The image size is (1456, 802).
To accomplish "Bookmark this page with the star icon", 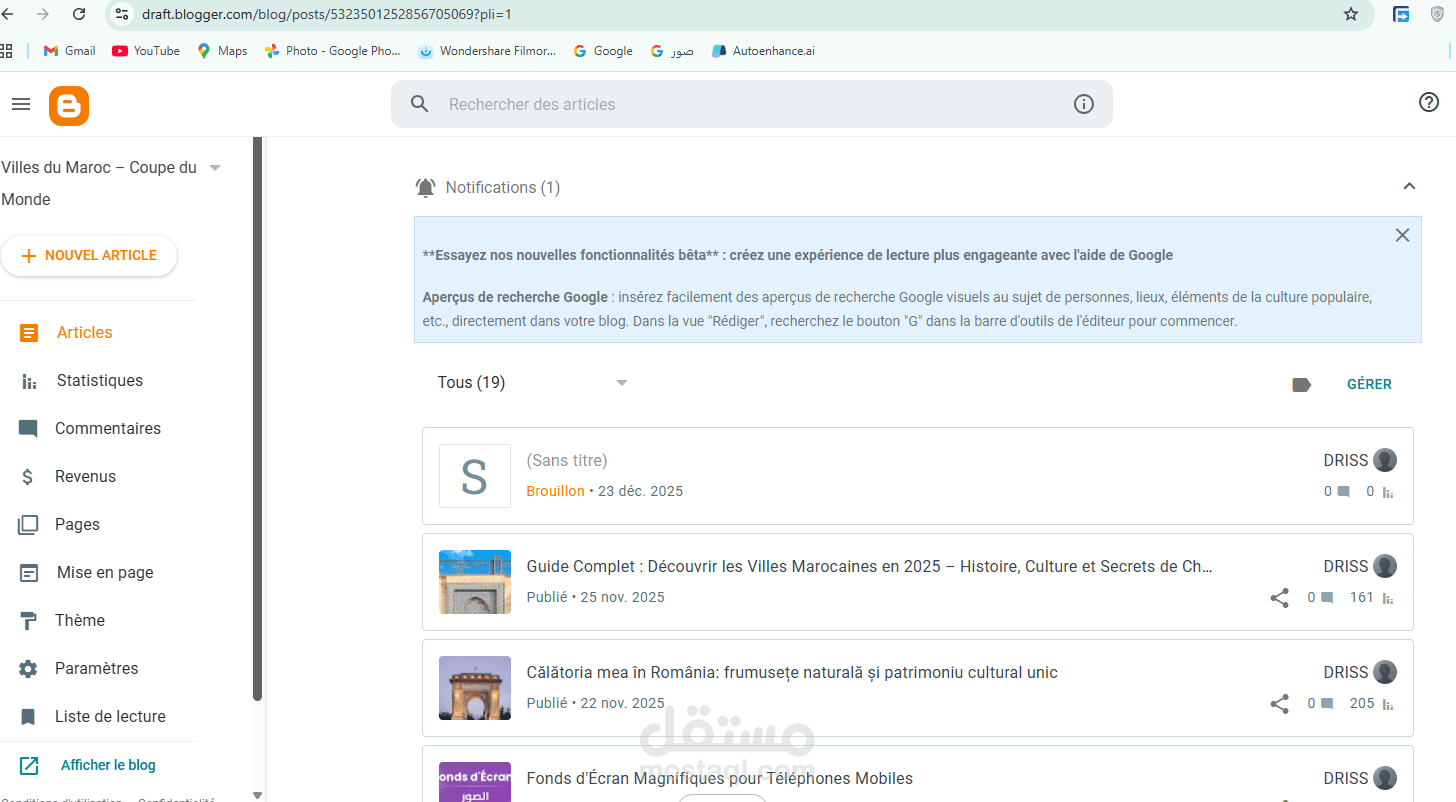I will (1351, 14).
